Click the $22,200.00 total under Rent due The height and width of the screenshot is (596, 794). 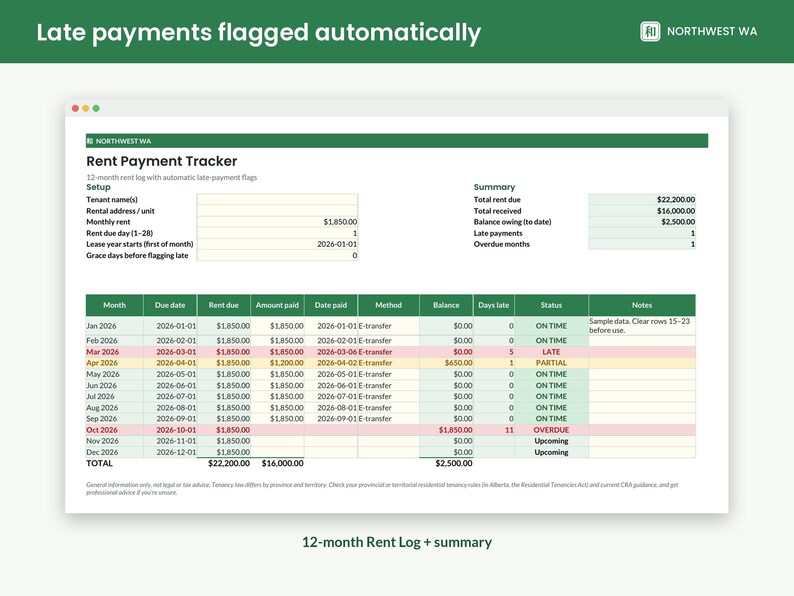click(229, 463)
